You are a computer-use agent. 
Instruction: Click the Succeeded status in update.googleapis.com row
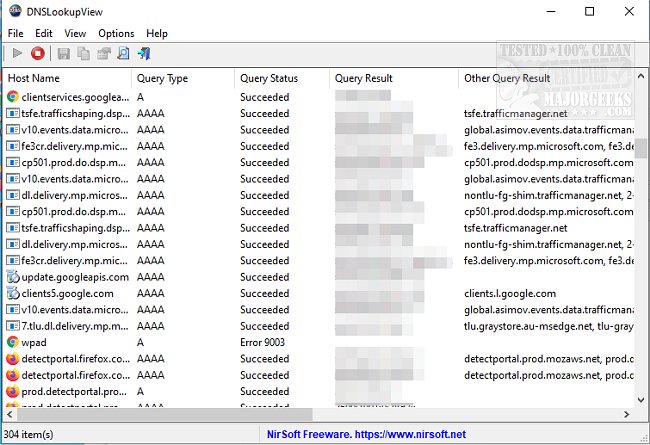pyautogui.click(x=264, y=277)
